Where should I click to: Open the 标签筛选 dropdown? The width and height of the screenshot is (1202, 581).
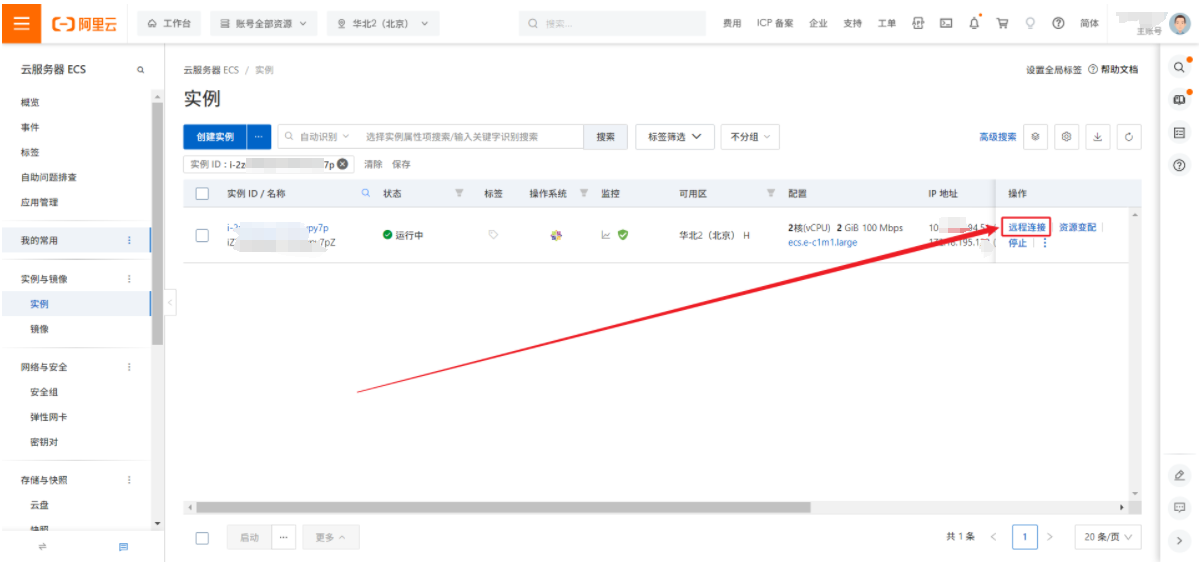click(x=675, y=137)
